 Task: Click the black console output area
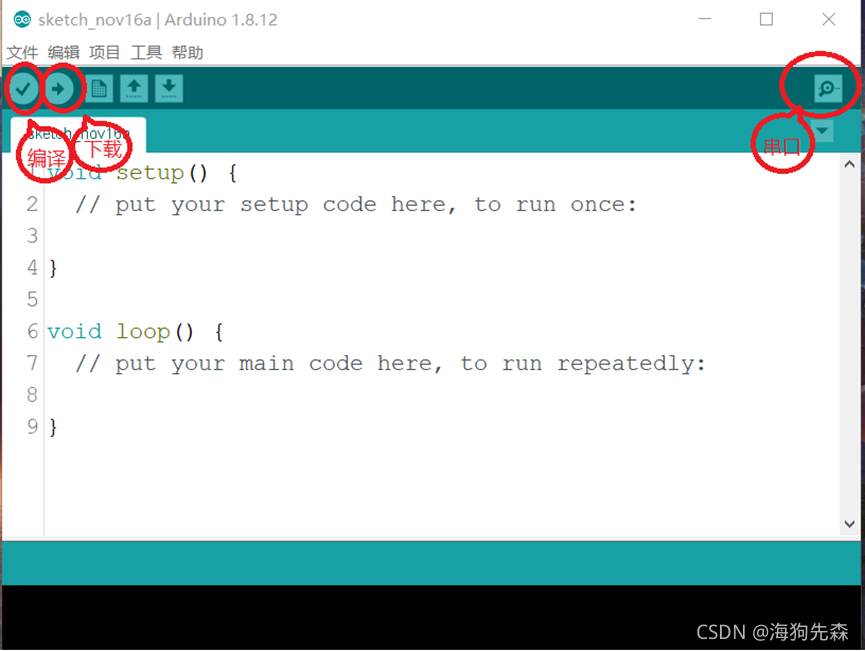(431, 617)
